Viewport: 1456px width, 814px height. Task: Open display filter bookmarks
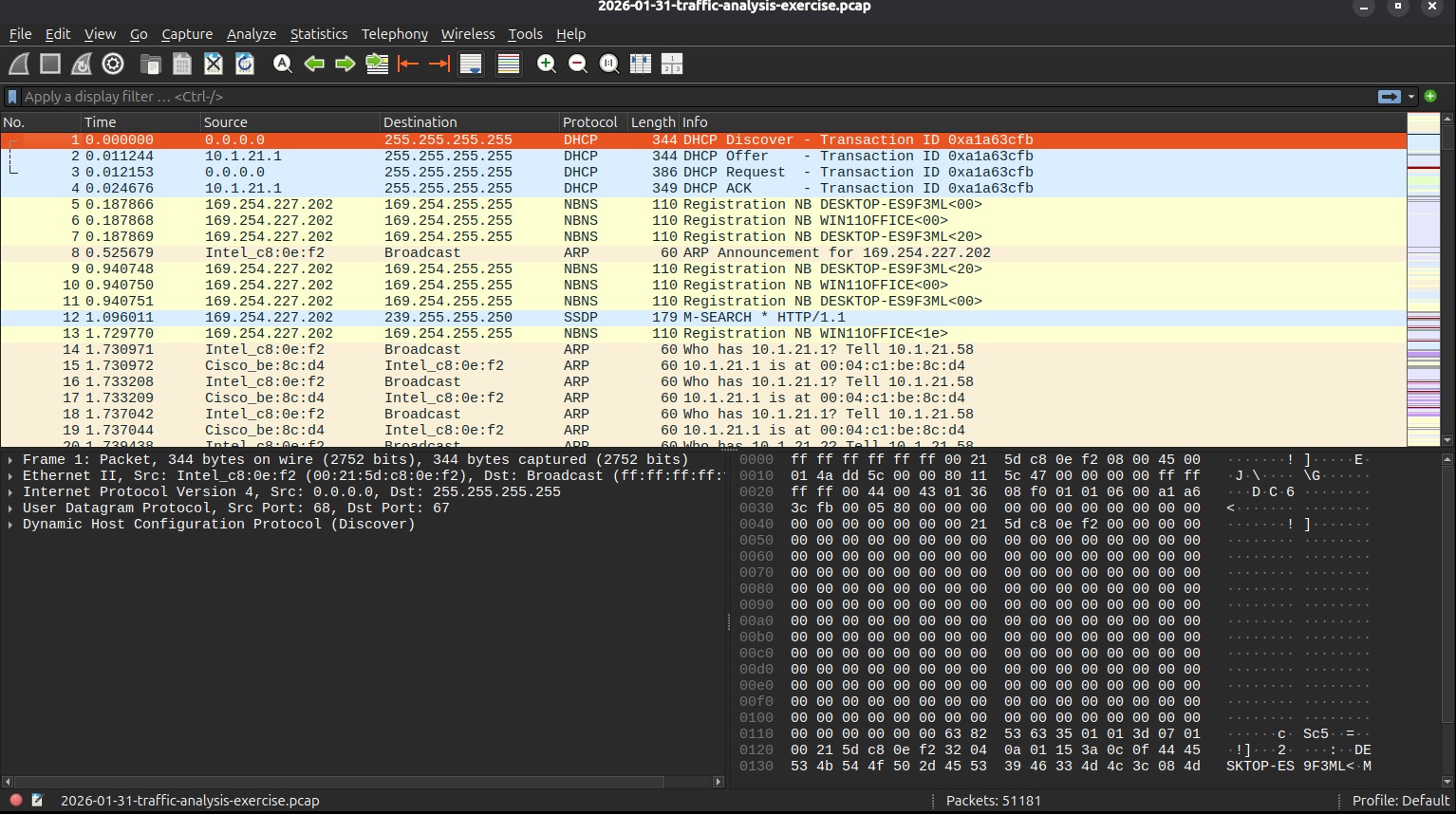[x=12, y=97]
